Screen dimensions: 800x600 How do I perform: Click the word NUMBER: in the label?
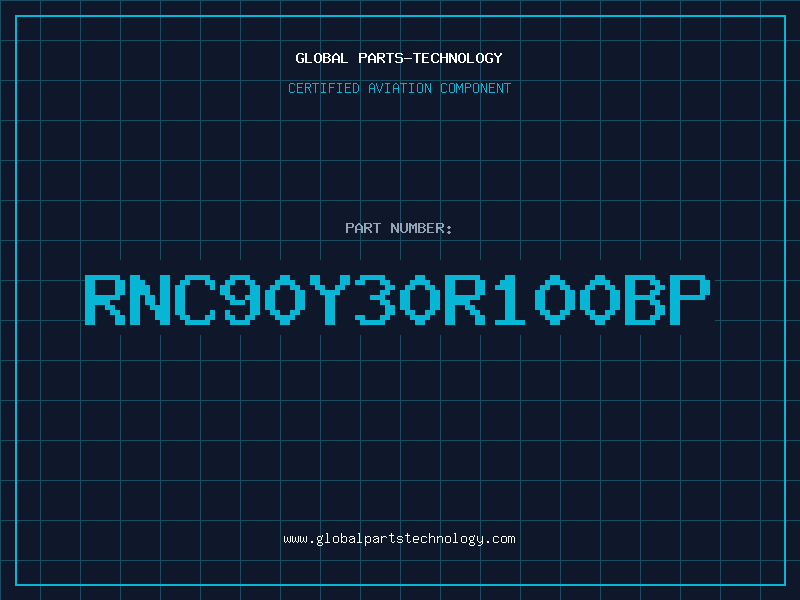click(x=421, y=228)
